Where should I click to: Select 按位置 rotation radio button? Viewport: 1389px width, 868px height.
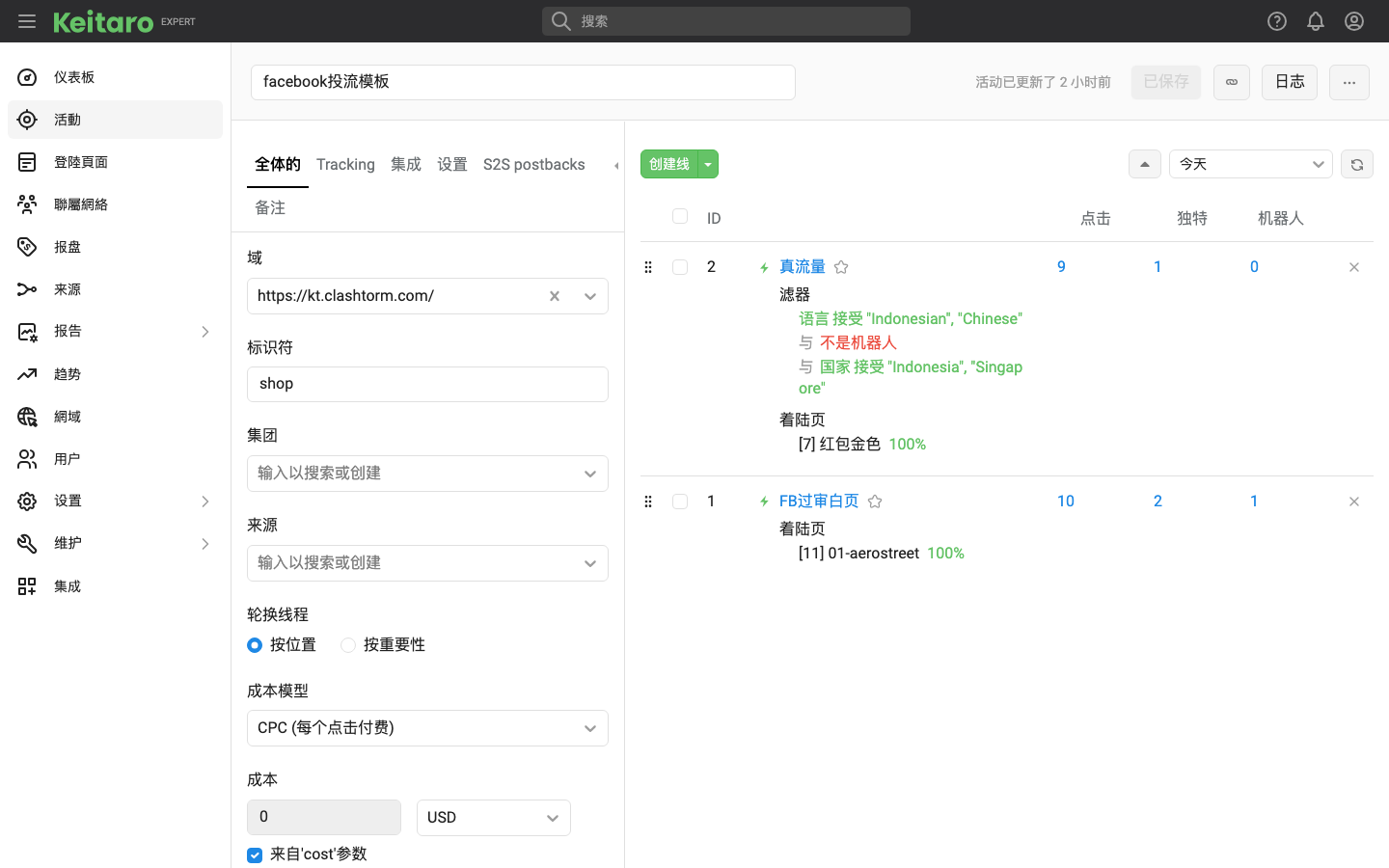255,645
